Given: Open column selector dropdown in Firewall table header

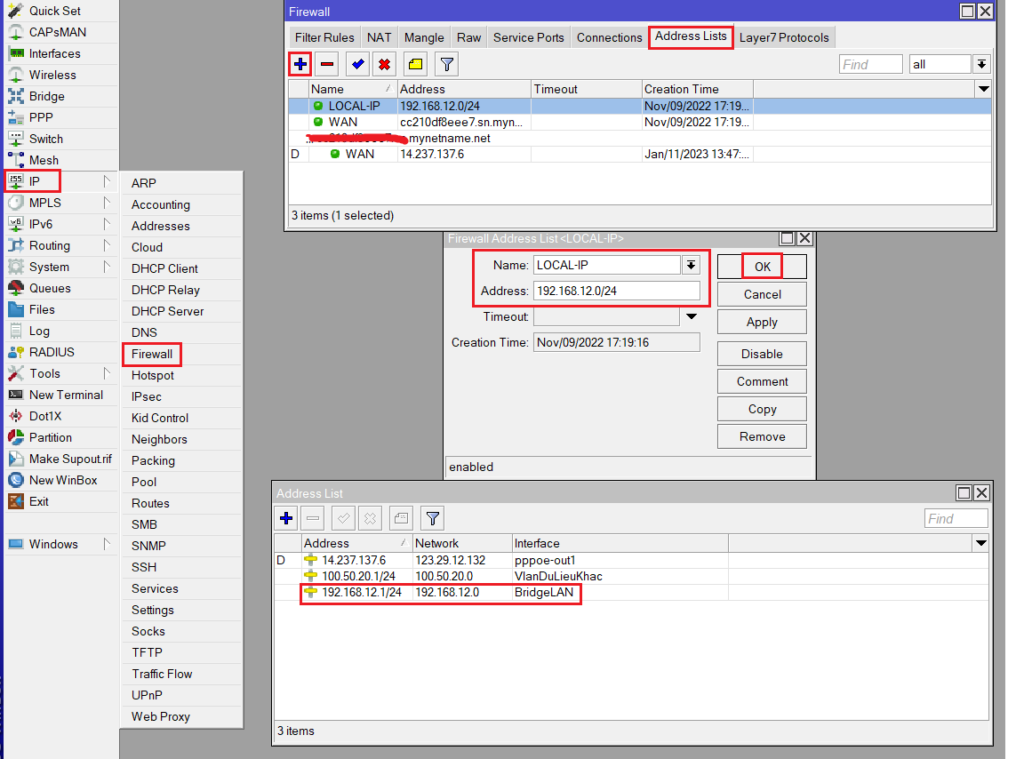Looking at the screenshot, I should point(982,89).
